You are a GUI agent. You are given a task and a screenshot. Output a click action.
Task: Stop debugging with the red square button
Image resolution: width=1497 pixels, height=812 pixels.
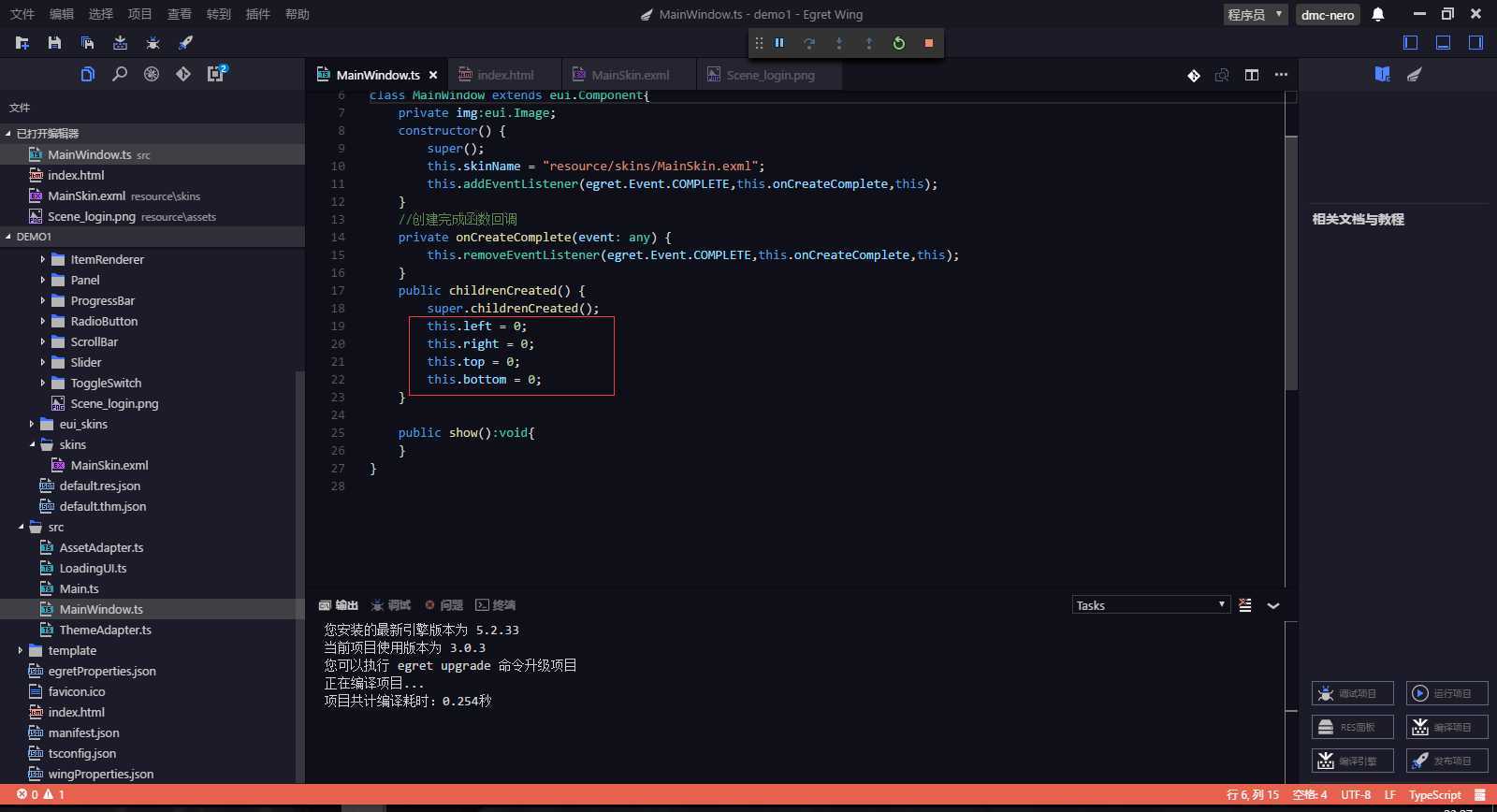click(x=929, y=43)
